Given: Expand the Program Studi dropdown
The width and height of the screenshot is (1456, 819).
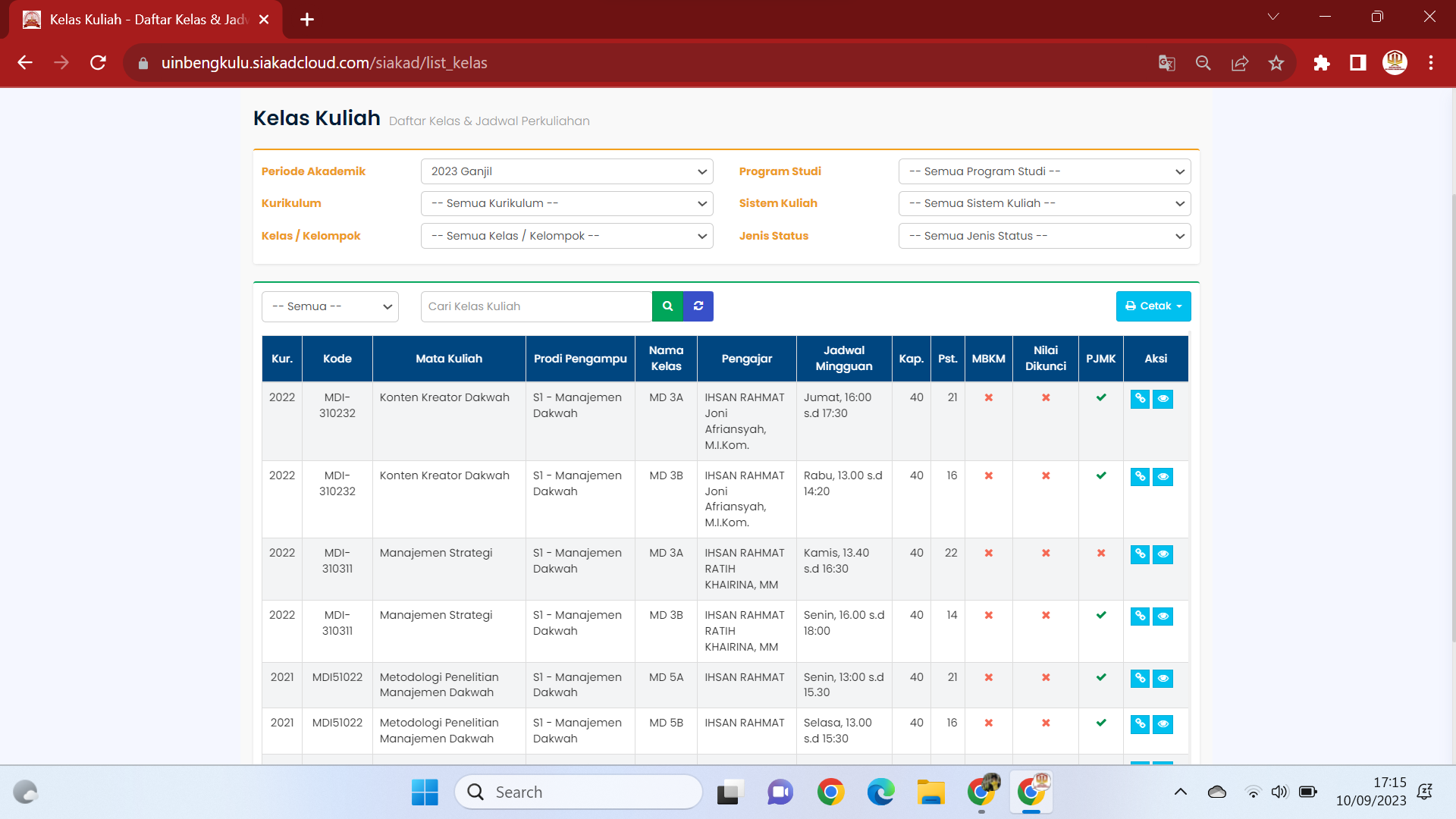Looking at the screenshot, I should tap(1044, 171).
